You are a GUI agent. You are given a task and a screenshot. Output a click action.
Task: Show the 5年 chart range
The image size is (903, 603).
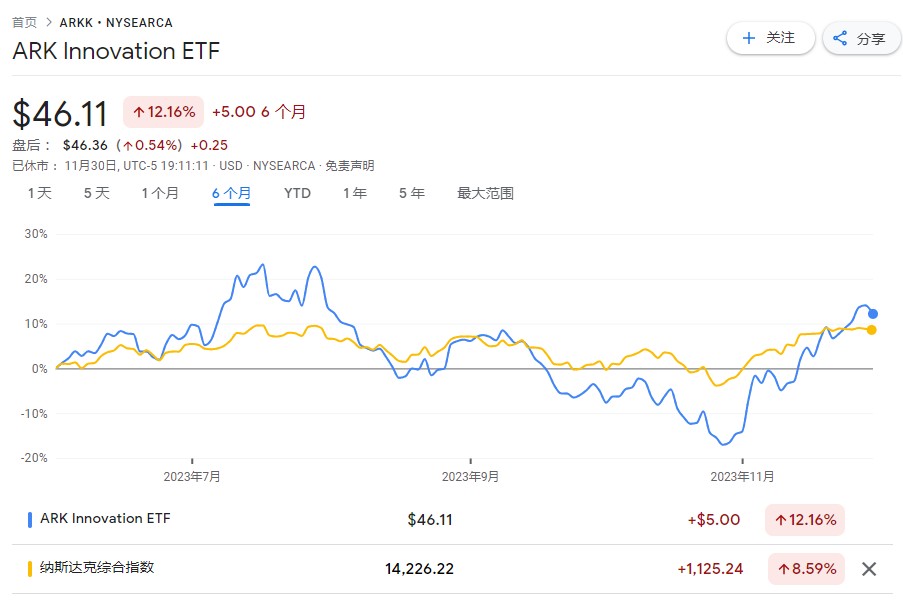pos(411,193)
